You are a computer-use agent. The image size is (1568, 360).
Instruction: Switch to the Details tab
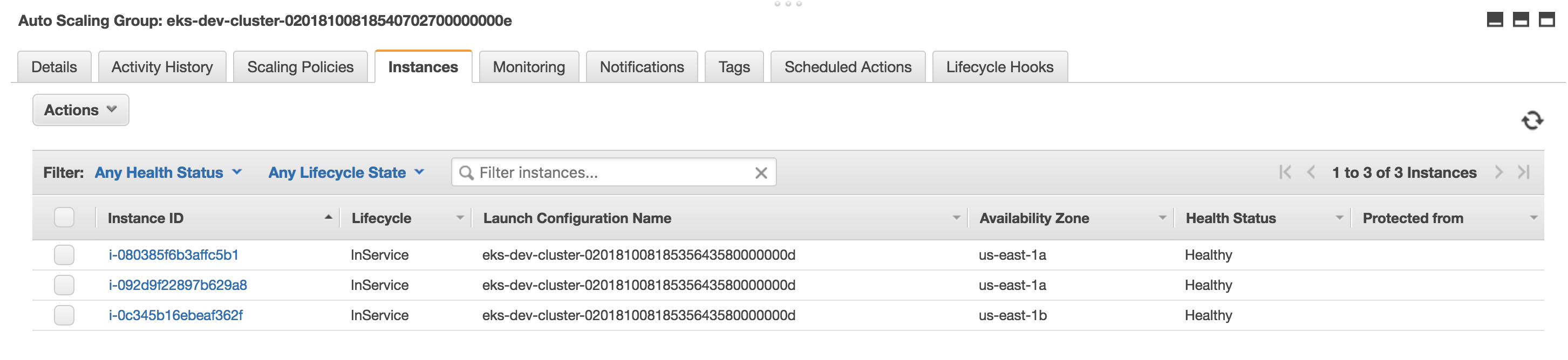[x=54, y=67]
